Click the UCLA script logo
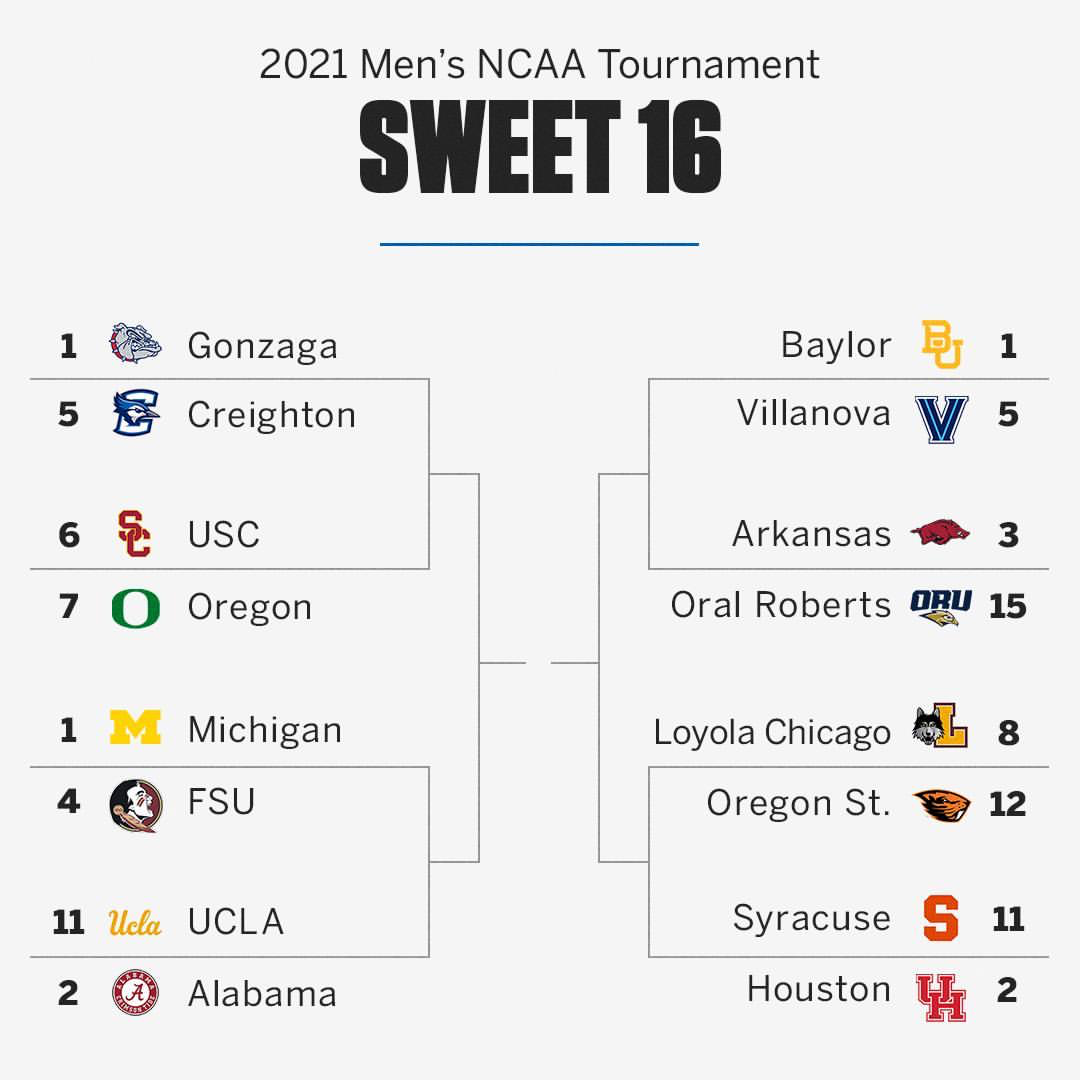 pos(135,922)
